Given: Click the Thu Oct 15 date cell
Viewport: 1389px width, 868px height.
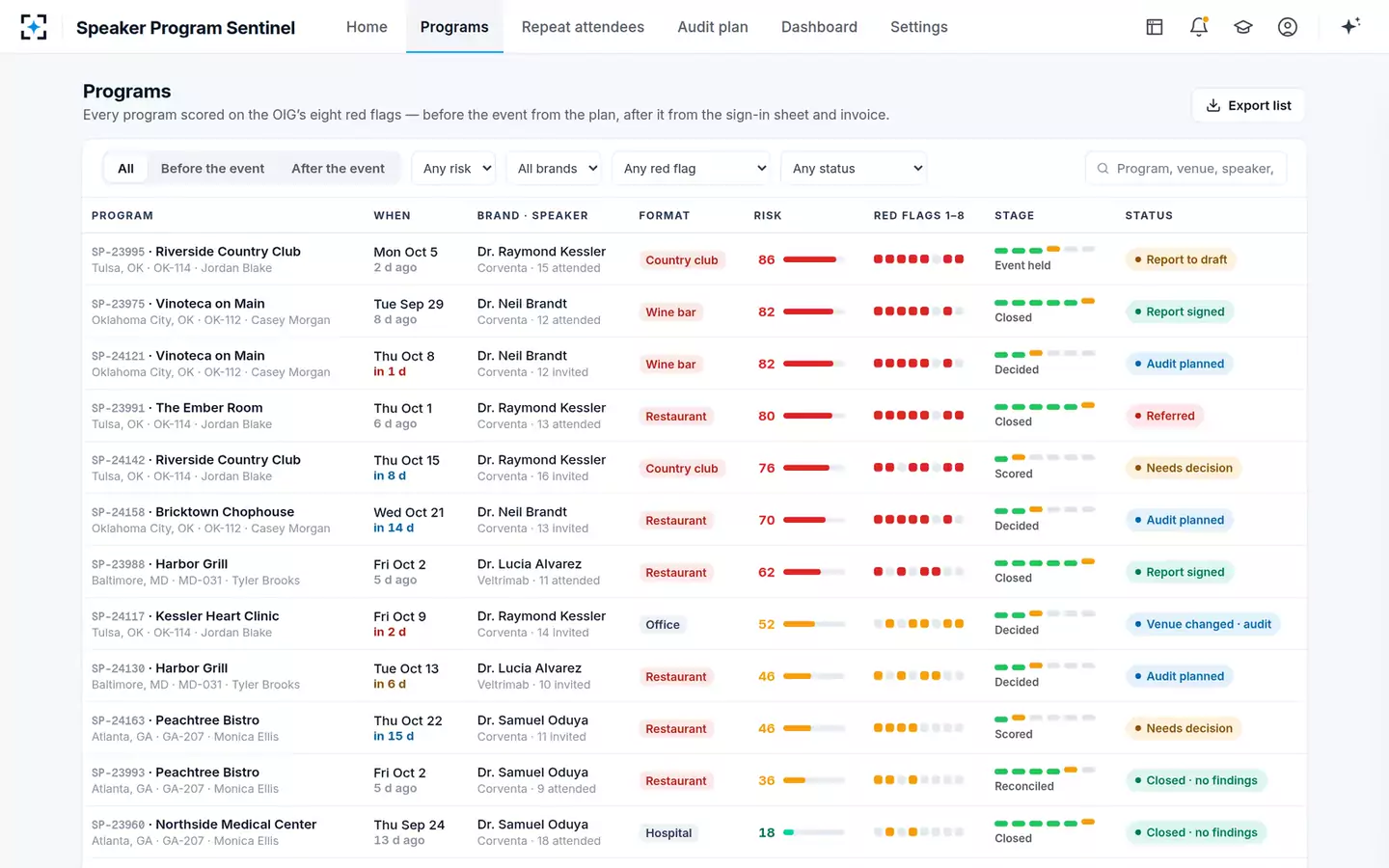Looking at the screenshot, I should [406, 460].
